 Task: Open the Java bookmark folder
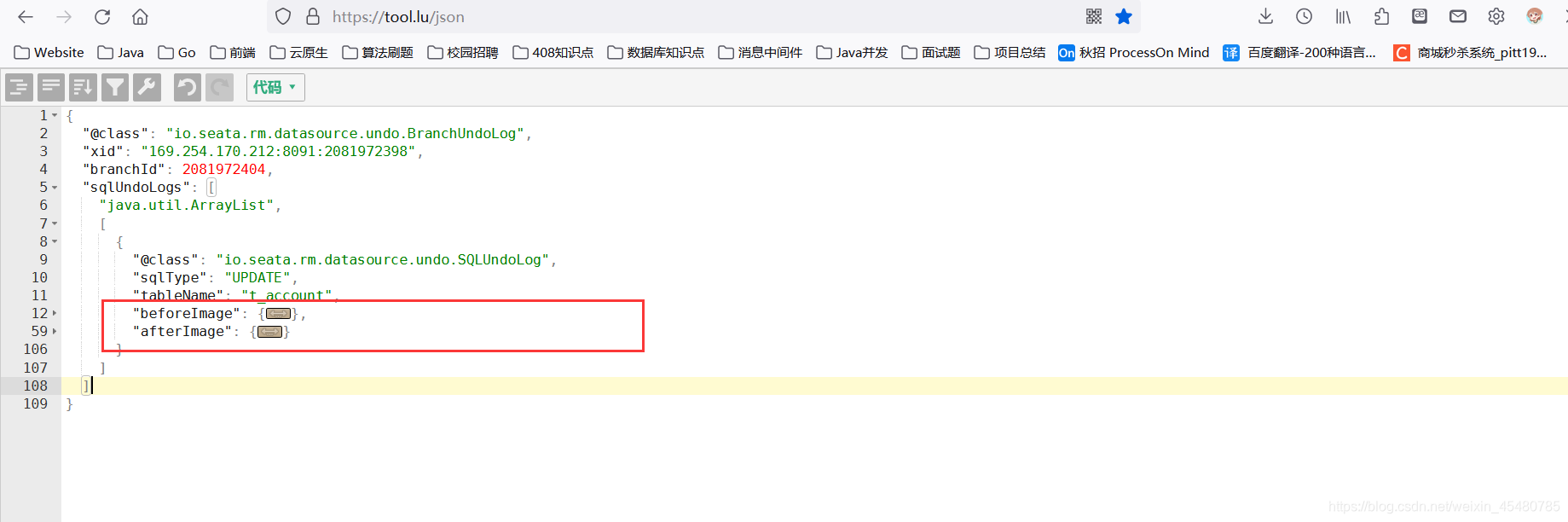120,52
